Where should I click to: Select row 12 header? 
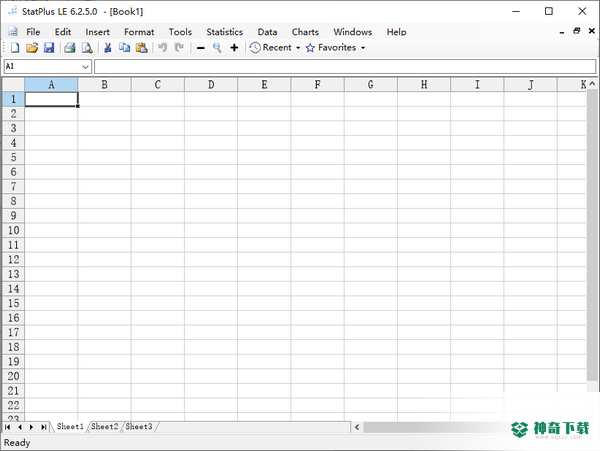[13, 259]
